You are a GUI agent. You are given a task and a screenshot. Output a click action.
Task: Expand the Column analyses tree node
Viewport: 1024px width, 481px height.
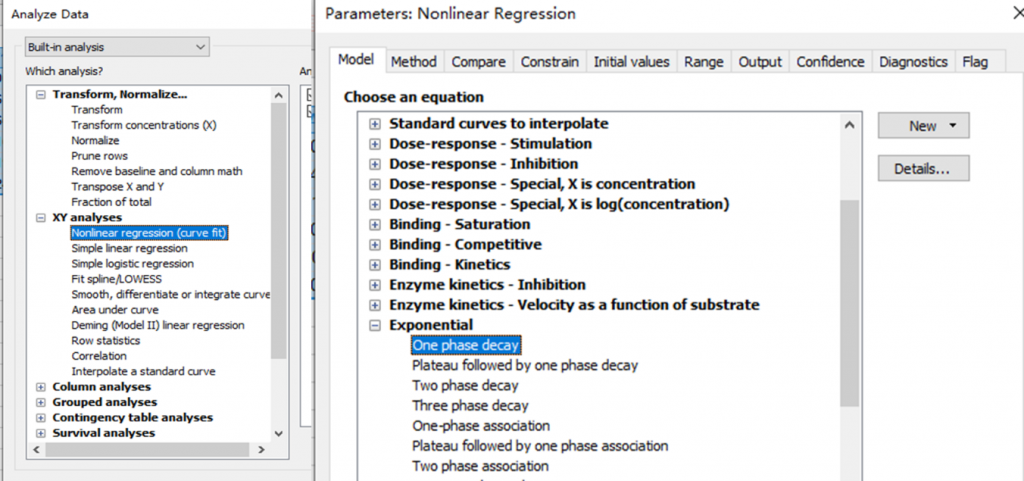[x=41, y=387]
